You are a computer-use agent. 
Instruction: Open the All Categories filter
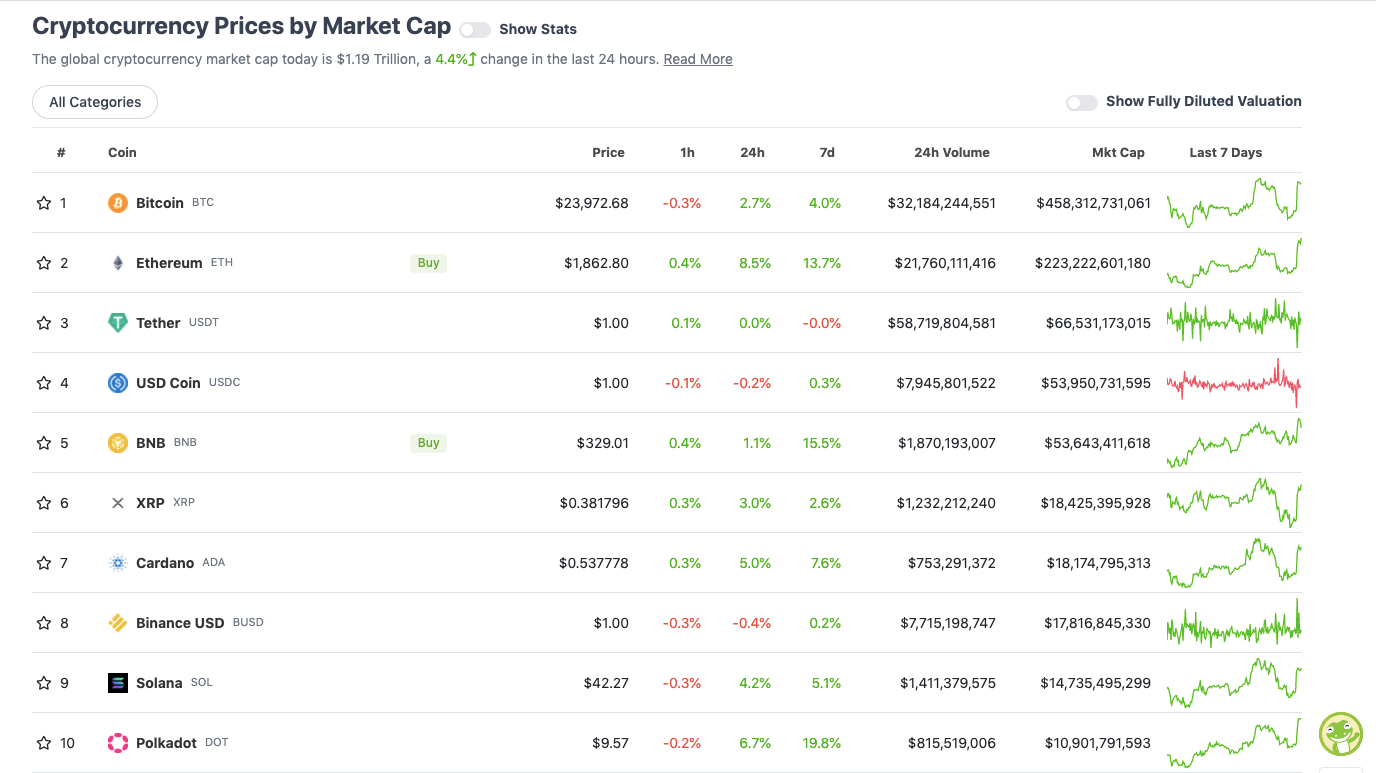[95, 102]
